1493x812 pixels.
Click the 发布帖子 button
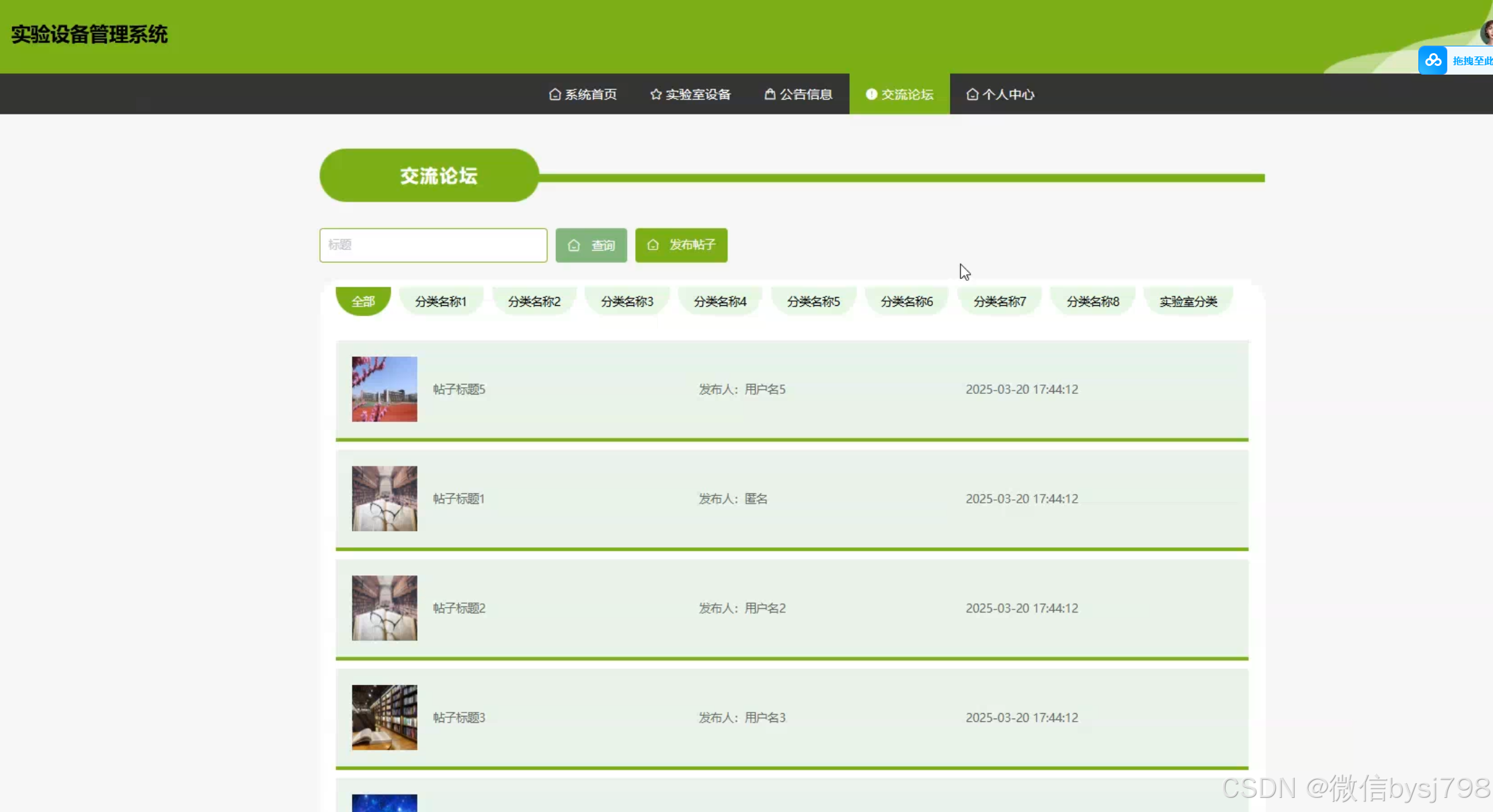[682, 245]
